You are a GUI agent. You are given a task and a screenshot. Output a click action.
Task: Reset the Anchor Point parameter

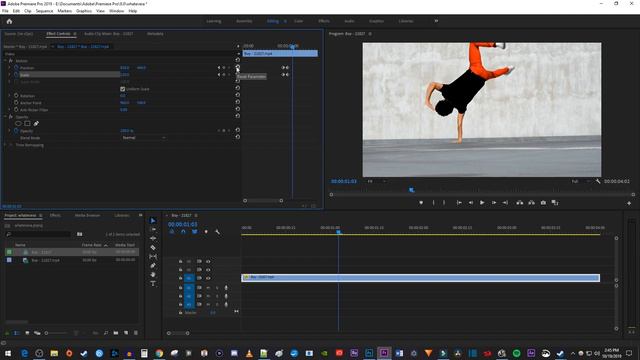[x=238, y=102]
